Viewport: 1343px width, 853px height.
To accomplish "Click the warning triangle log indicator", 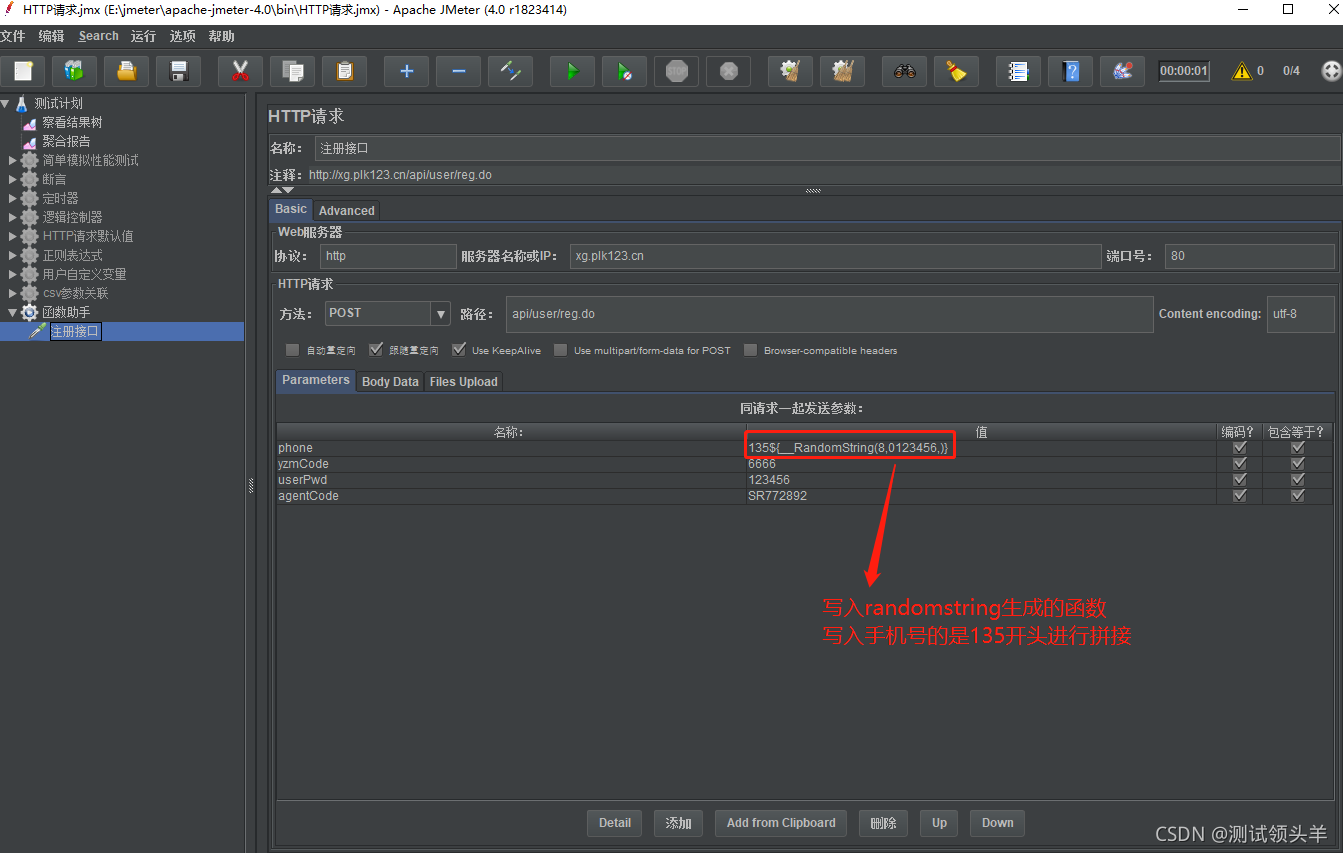I will point(1242,71).
